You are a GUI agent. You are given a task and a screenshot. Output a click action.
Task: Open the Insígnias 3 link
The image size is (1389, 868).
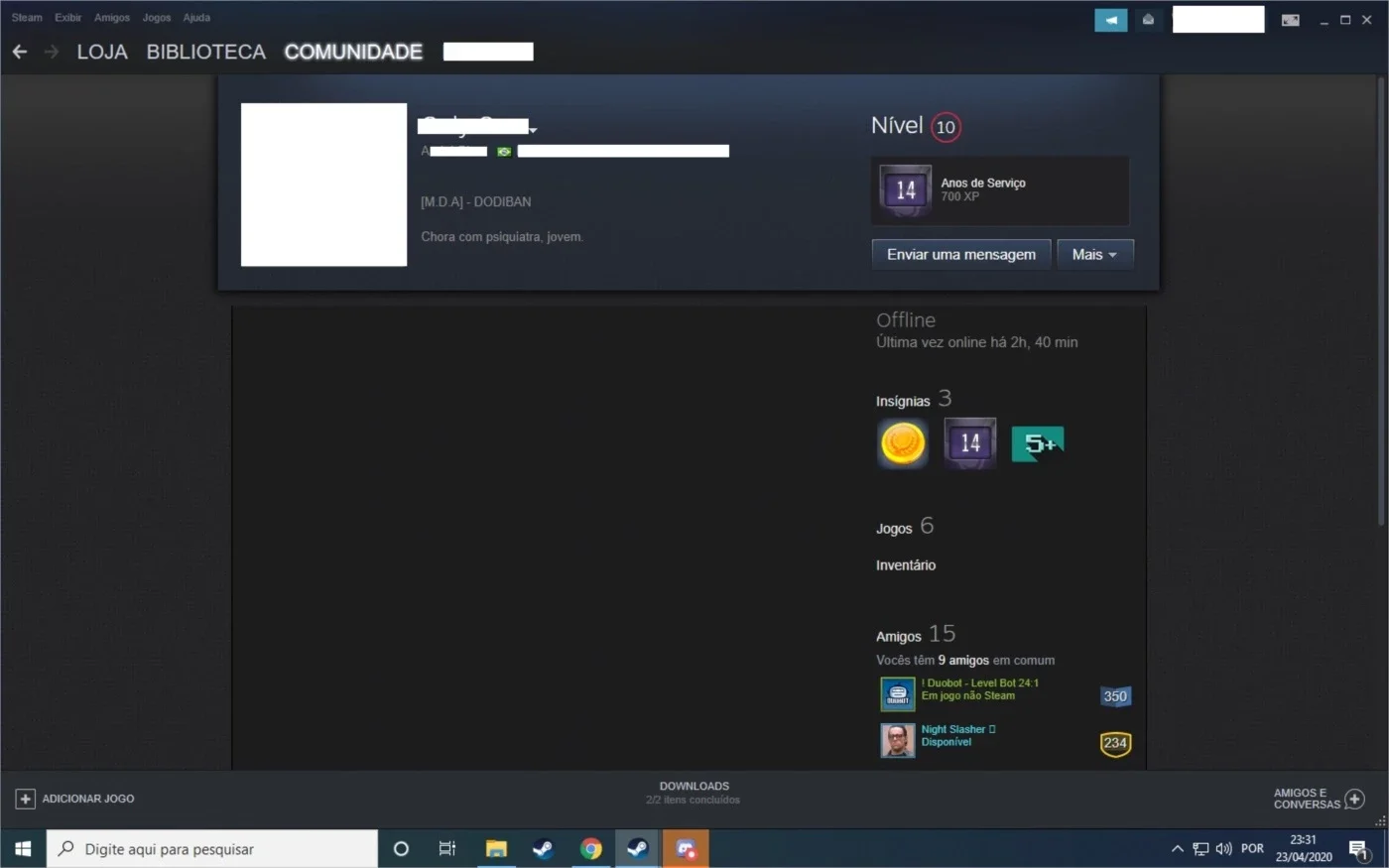pos(914,399)
